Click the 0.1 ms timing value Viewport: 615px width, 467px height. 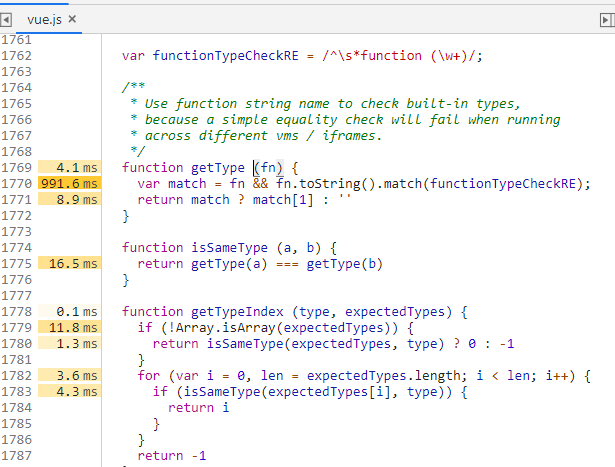click(x=69, y=312)
